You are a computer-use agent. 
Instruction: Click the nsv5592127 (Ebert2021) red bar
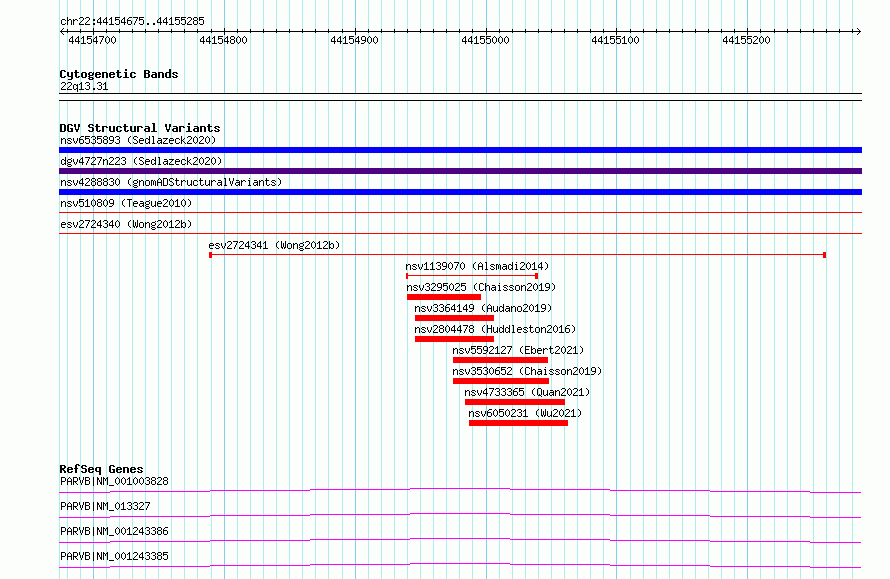click(x=500, y=360)
